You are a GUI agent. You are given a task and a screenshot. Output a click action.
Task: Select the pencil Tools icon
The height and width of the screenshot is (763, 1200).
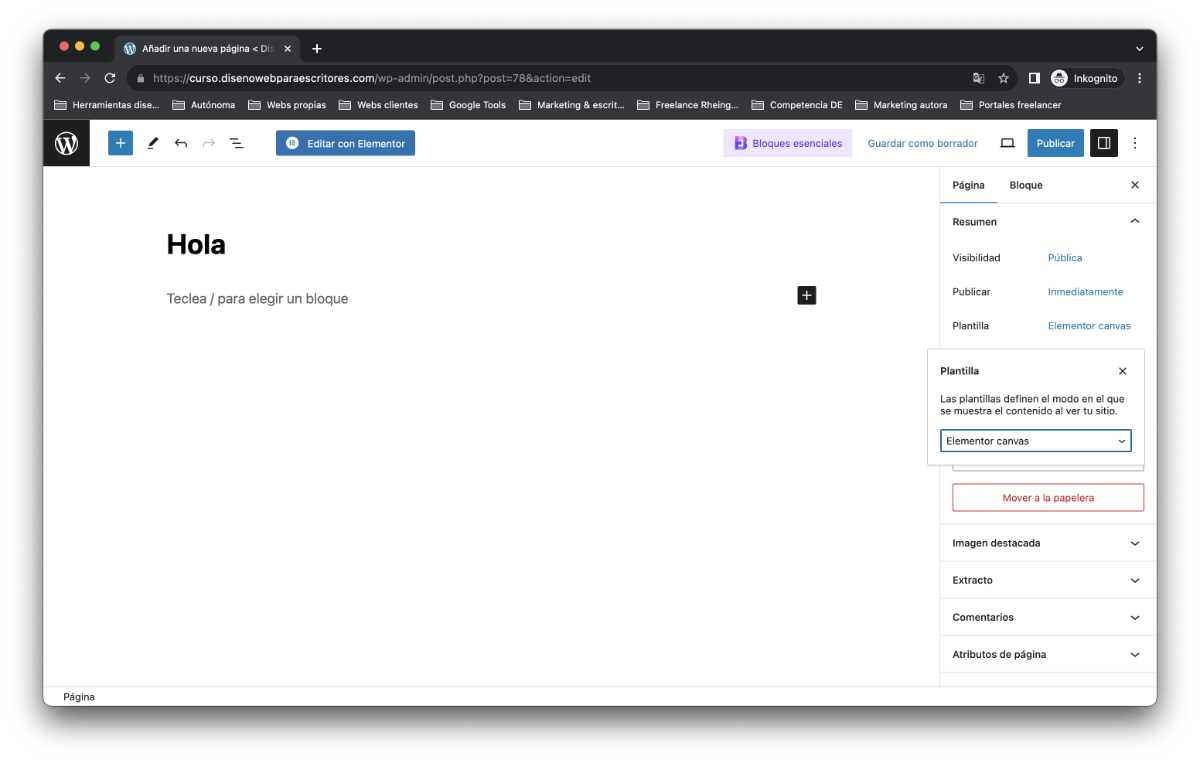click(153, 143)
